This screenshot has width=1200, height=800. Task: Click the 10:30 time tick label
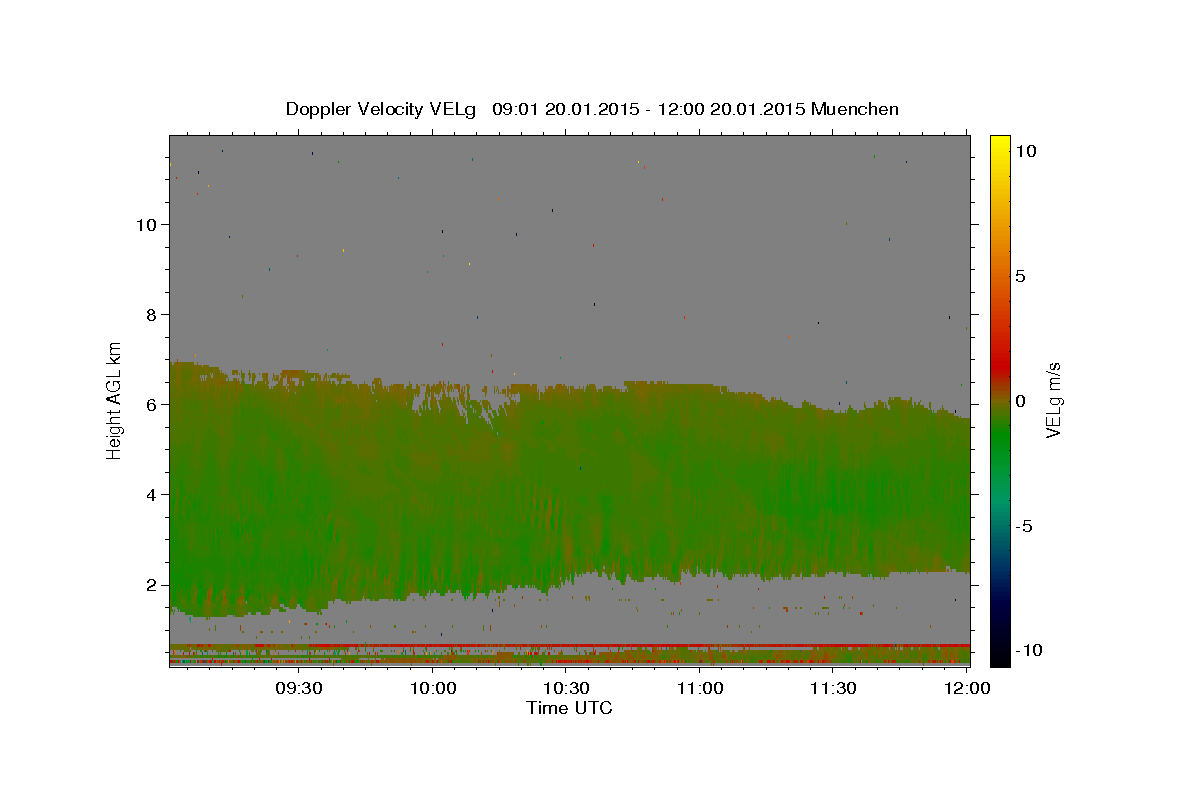click(x=566, y=688)
